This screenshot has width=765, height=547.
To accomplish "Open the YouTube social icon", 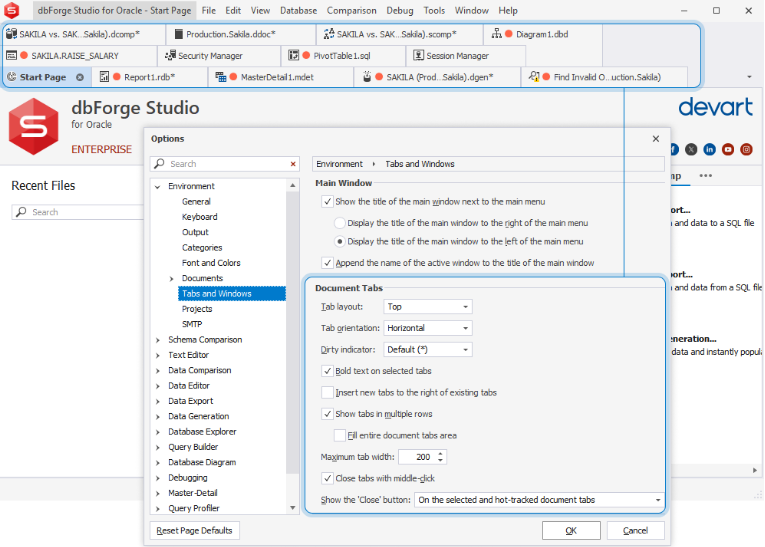I will pyautogui.click(x=728, y=149).
